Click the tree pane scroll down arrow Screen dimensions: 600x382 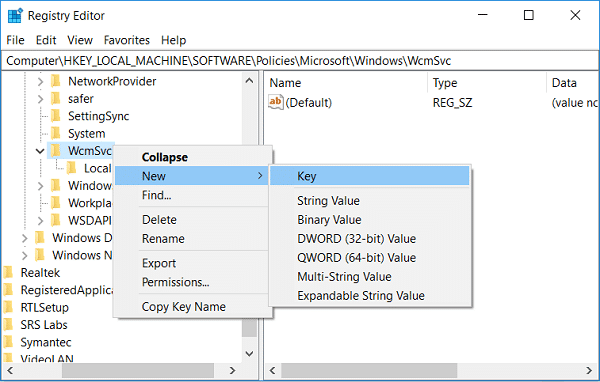(249, 353)
